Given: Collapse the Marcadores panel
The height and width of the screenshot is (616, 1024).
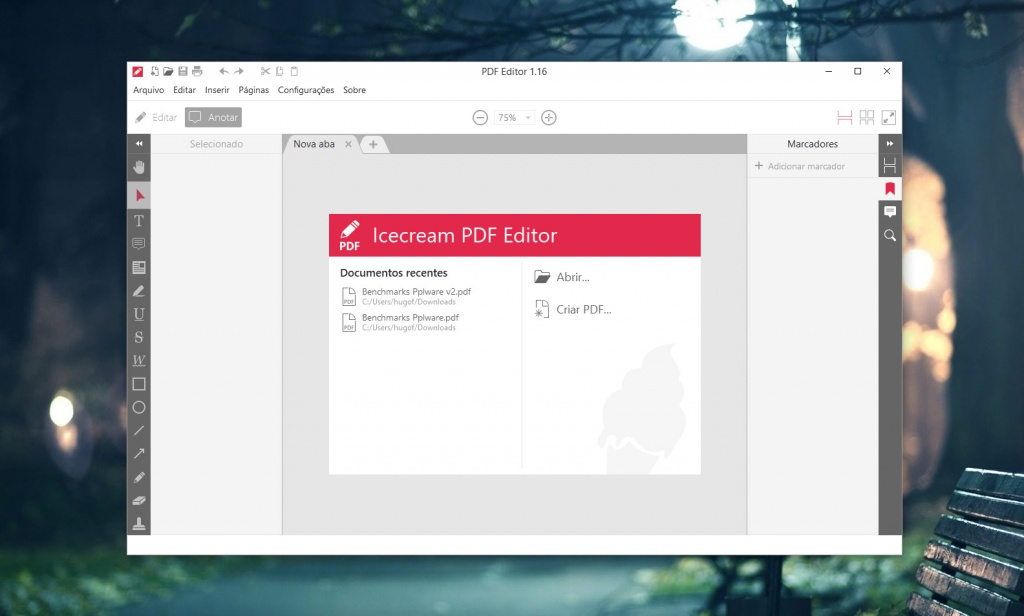Looking at the screenshot, I should point(888,144).
